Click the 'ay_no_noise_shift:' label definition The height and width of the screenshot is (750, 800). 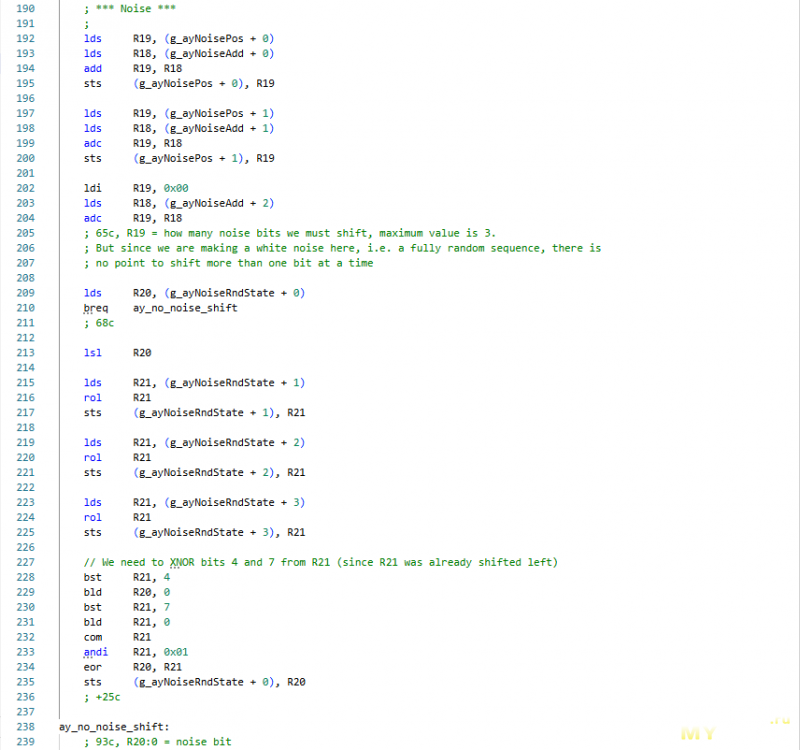click(114, 727)
